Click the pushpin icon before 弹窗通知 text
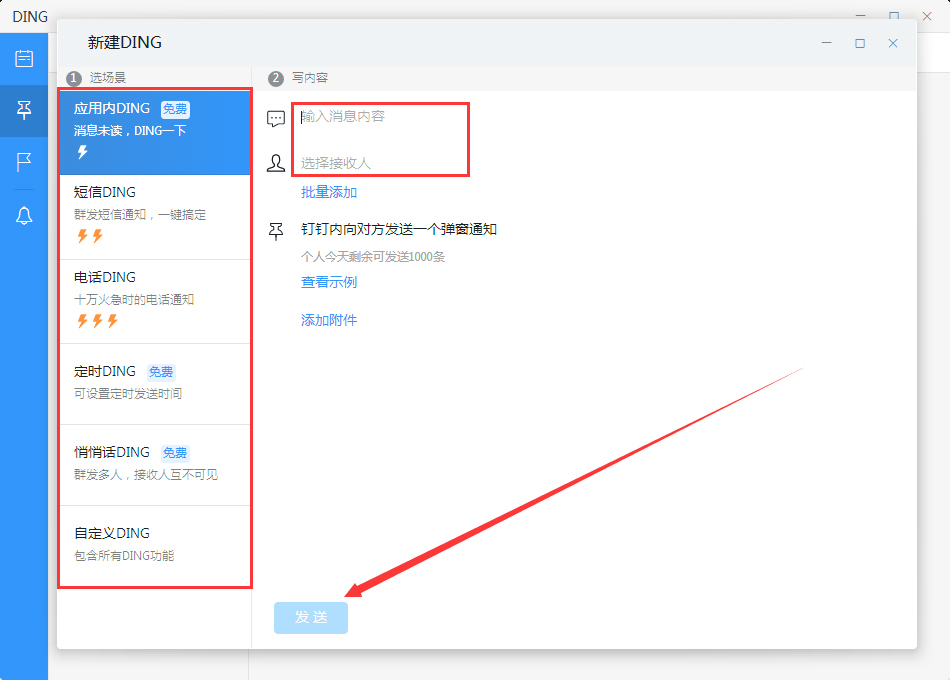950x680 pixels. tap(275, 230)
